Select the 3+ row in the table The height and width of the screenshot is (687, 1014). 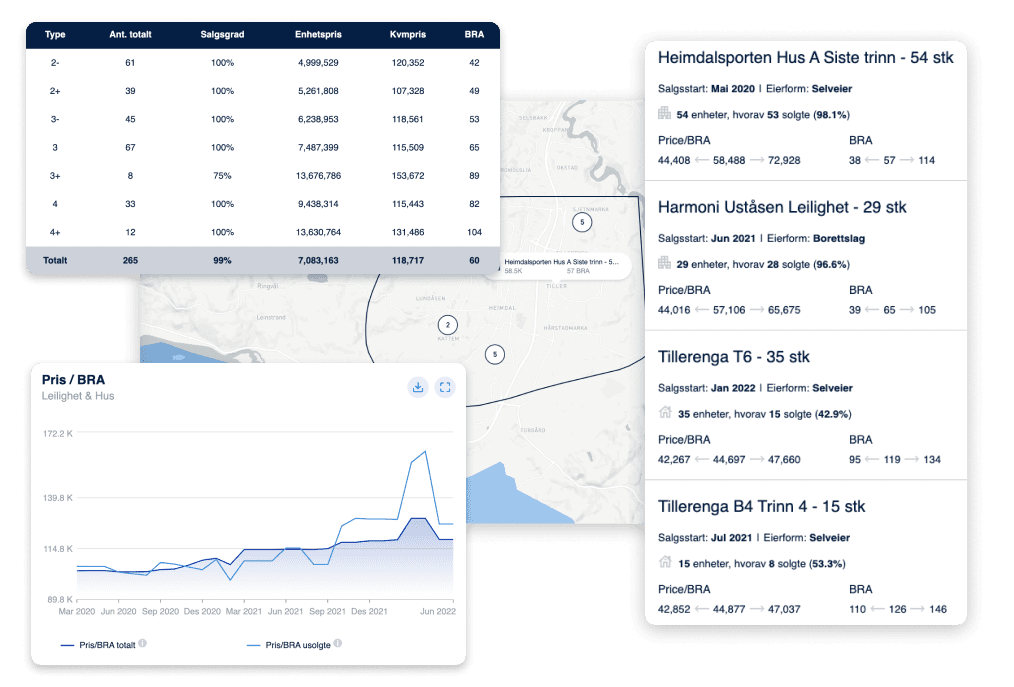tap(262, 176)
